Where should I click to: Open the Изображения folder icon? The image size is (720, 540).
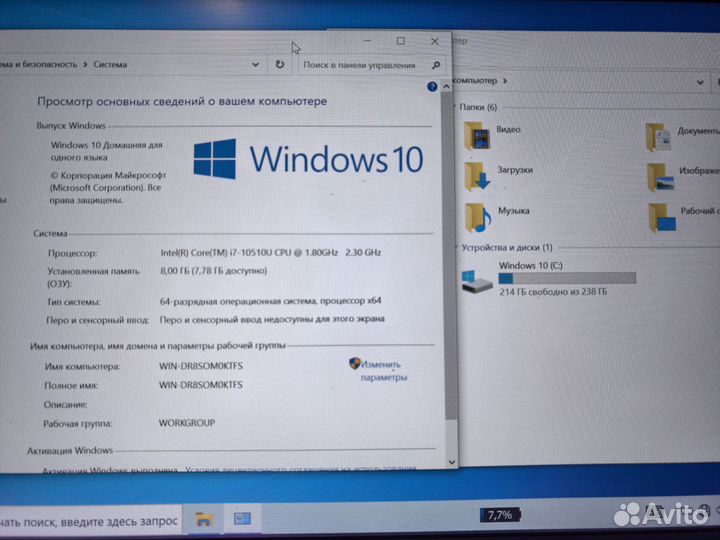click(x=660, y=177)
